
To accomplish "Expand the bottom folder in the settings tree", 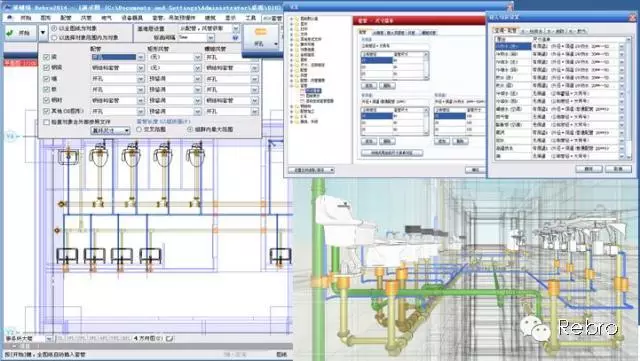I will tap(291, 121).
